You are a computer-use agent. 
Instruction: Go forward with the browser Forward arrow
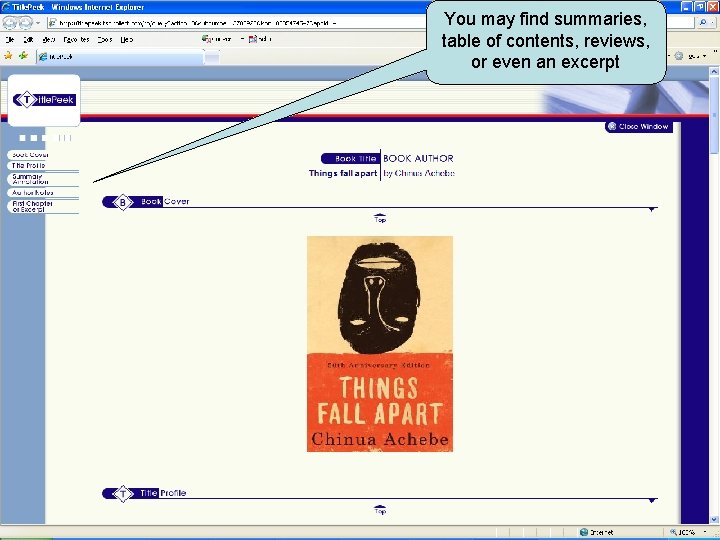pyautogui.click(x=25, y=22)
